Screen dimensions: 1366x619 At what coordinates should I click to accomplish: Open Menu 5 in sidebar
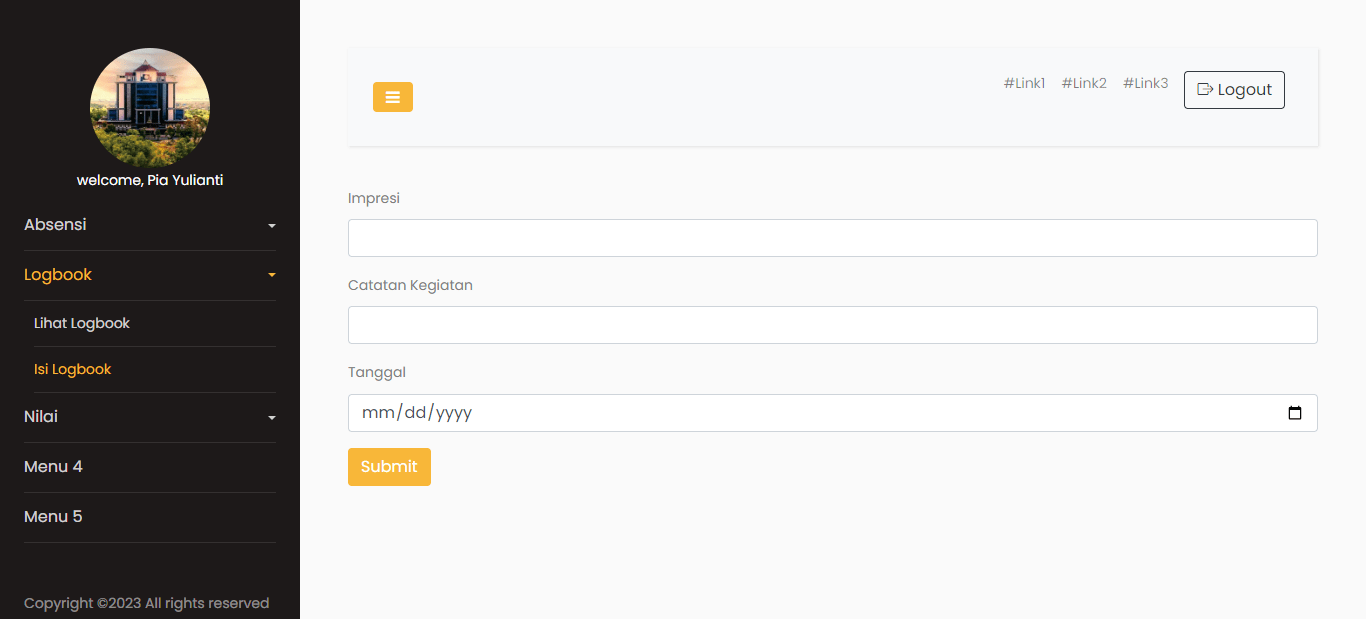tap(54, 517)
